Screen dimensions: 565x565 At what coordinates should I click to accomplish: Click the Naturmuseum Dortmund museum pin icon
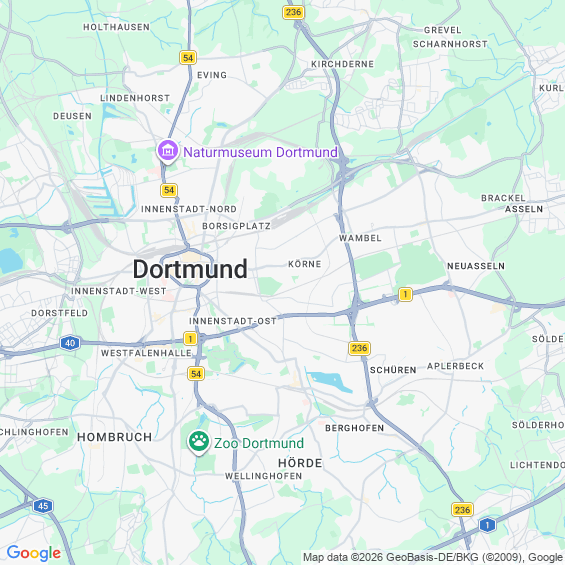[168, 151]
